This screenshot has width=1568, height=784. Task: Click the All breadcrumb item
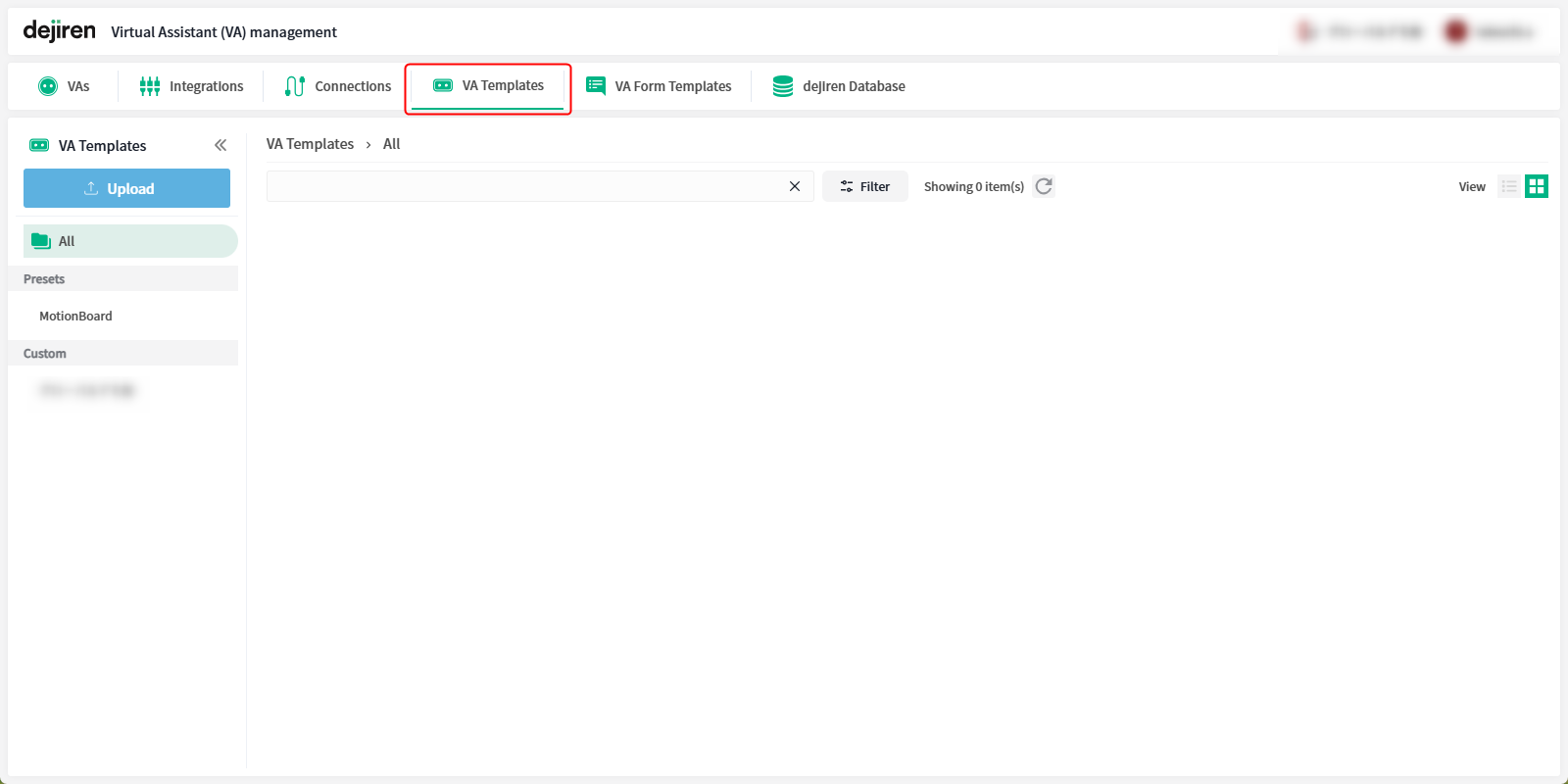(391, 144)
